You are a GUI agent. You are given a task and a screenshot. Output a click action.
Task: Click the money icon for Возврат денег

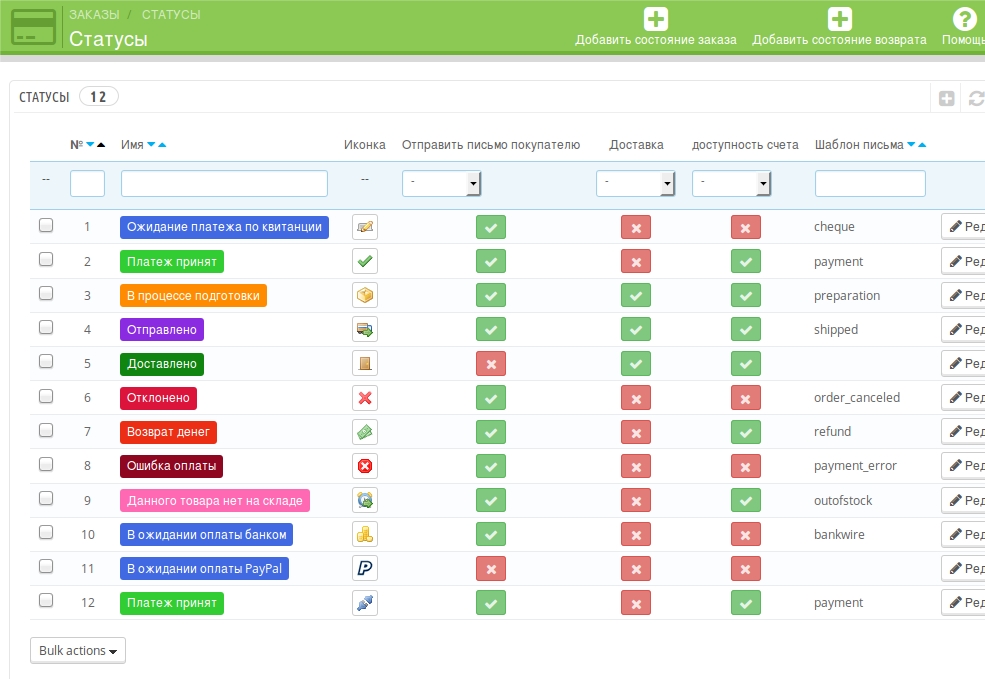click(x=365, y=432)
